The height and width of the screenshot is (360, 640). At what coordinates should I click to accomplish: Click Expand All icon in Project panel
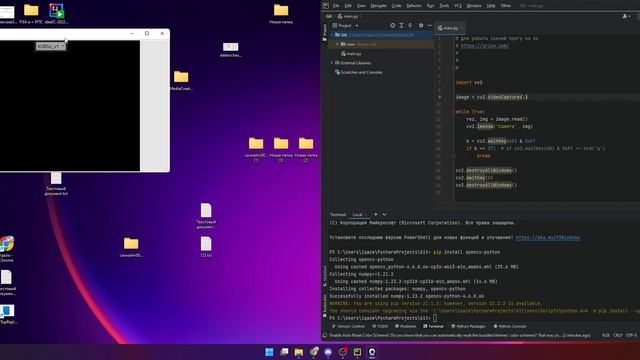(x=401, y=25)
